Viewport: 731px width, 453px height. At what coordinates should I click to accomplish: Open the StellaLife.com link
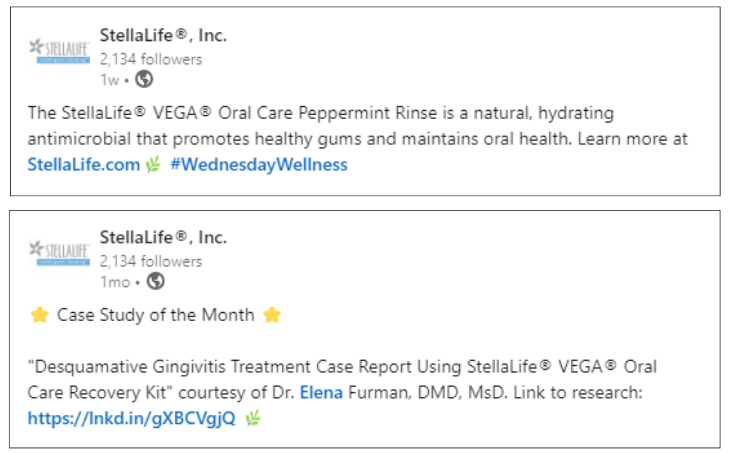click(x=84, y=165)
